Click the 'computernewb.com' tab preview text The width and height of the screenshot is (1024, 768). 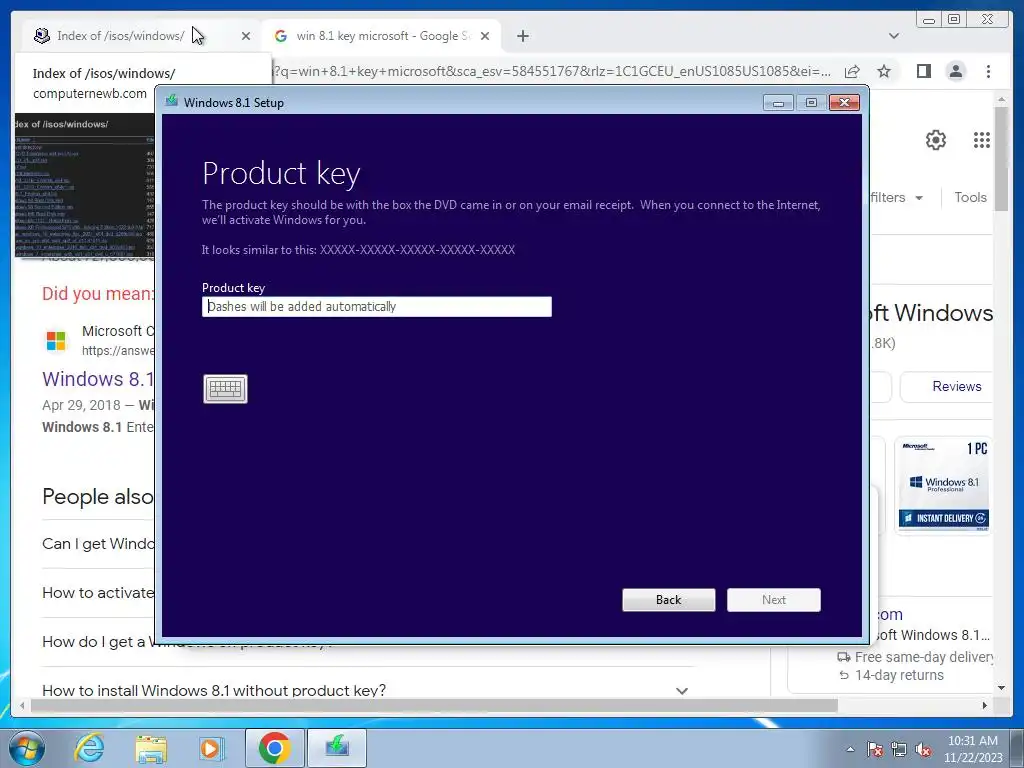point(90,93)
